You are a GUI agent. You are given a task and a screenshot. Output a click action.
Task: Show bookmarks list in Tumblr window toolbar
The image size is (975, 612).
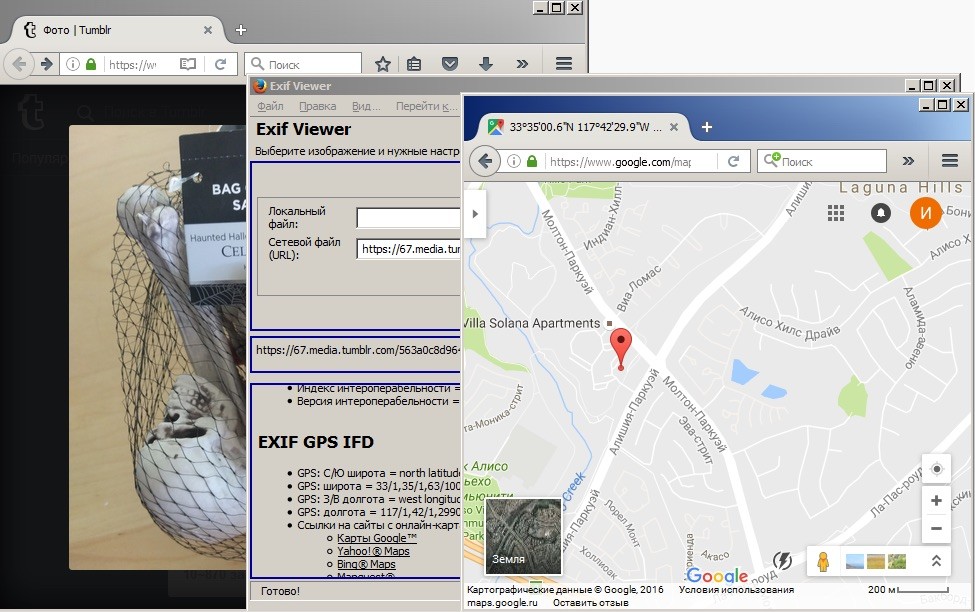tap(414, 63)
